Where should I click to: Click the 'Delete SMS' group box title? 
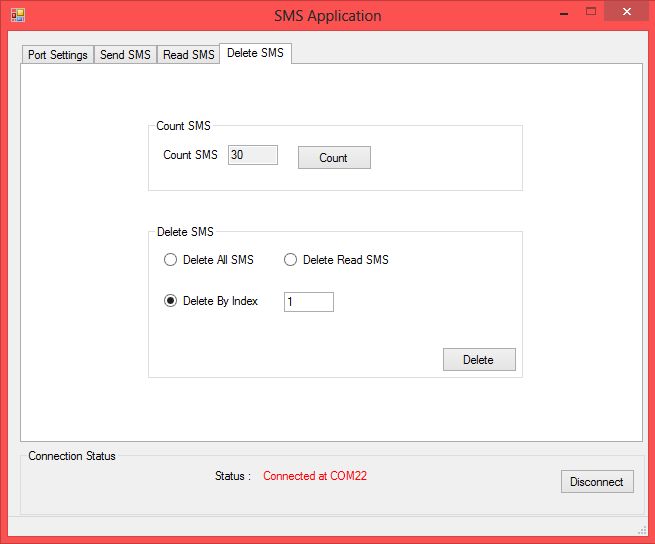tap(185, 232)
